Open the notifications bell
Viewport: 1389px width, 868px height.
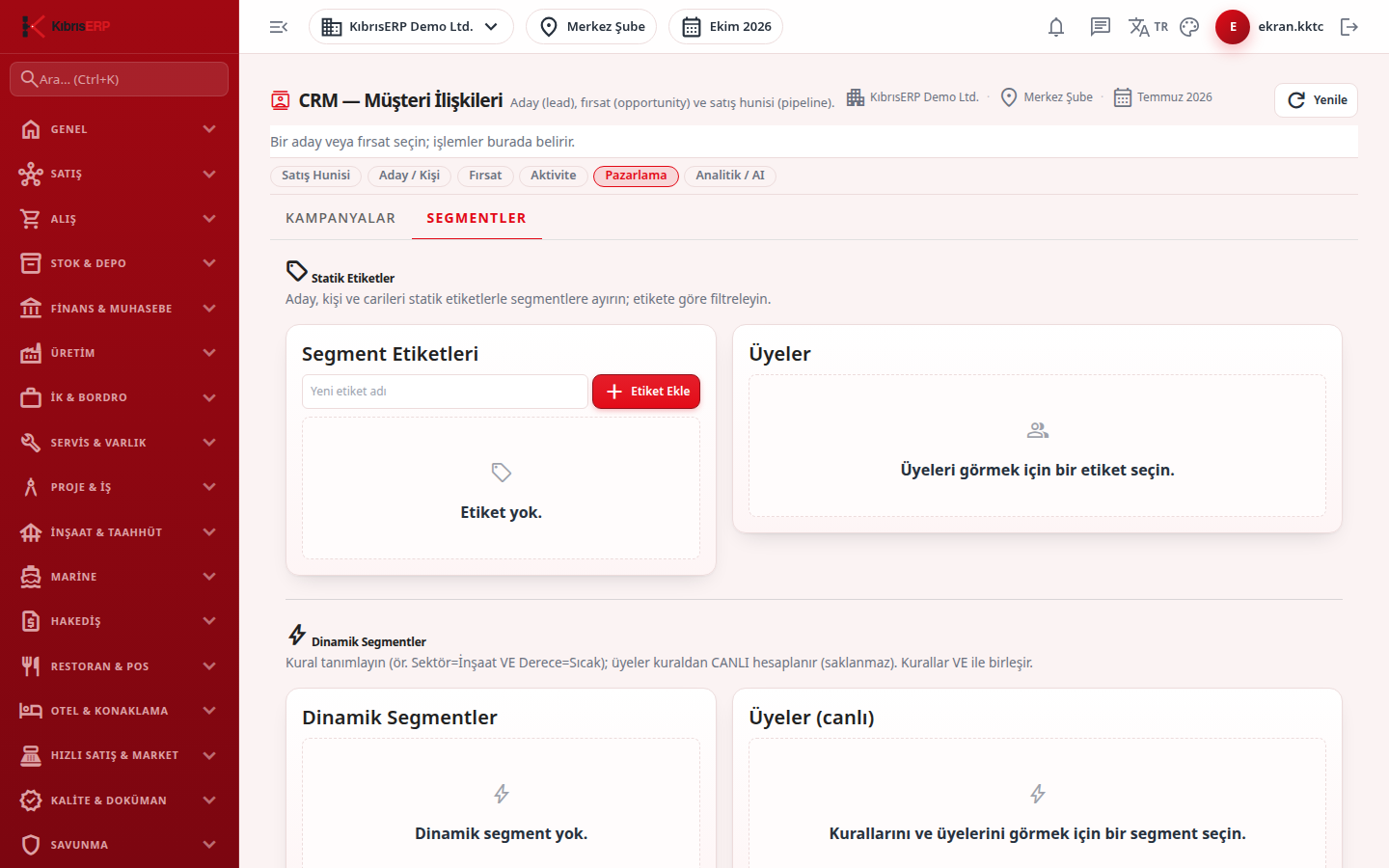1056,27
